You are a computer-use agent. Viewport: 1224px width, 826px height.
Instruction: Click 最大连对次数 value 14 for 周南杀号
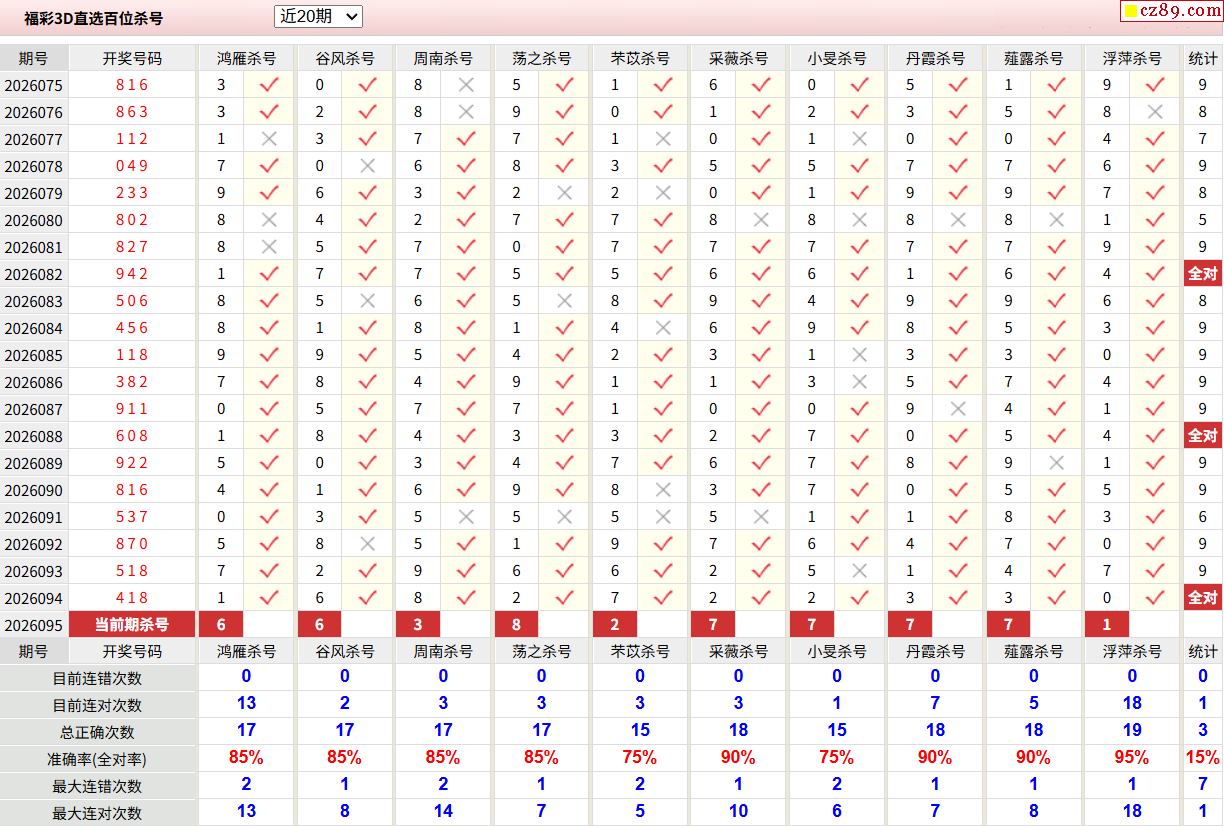point(443,812)
